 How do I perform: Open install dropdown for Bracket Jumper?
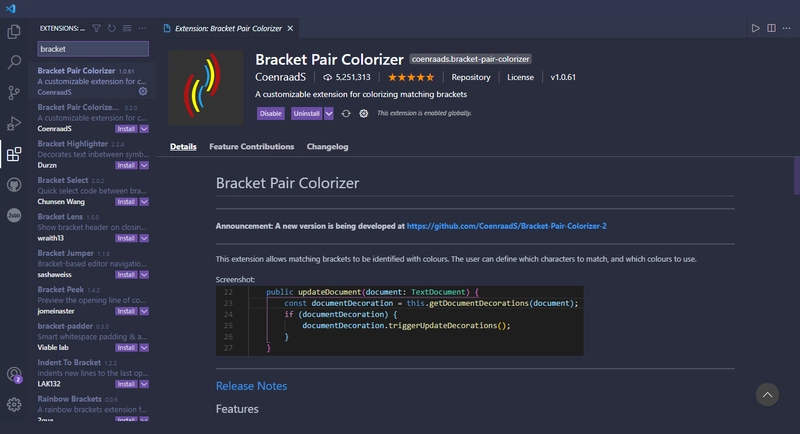144,275
